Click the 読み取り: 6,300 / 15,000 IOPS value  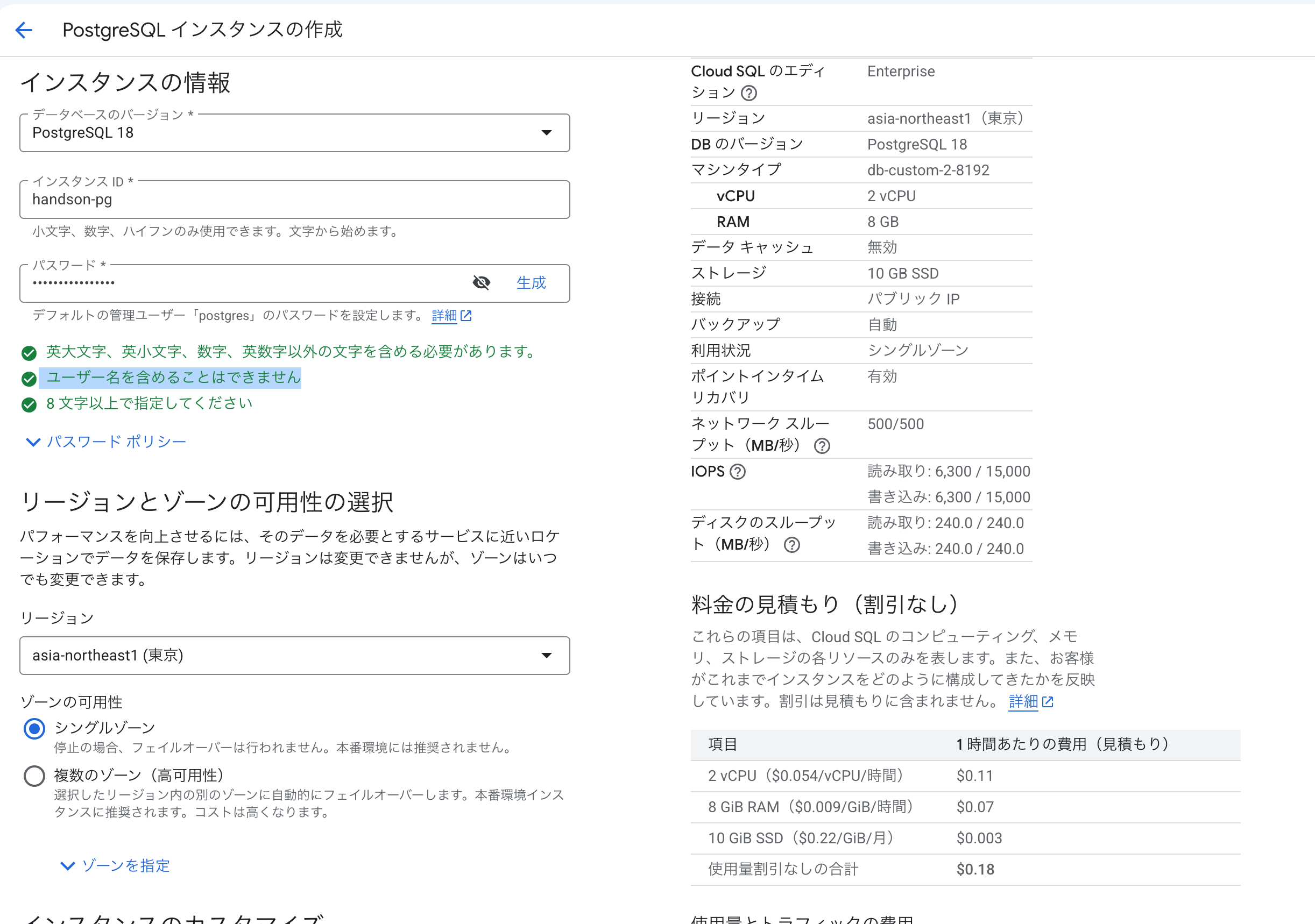(x=949, y=472)
